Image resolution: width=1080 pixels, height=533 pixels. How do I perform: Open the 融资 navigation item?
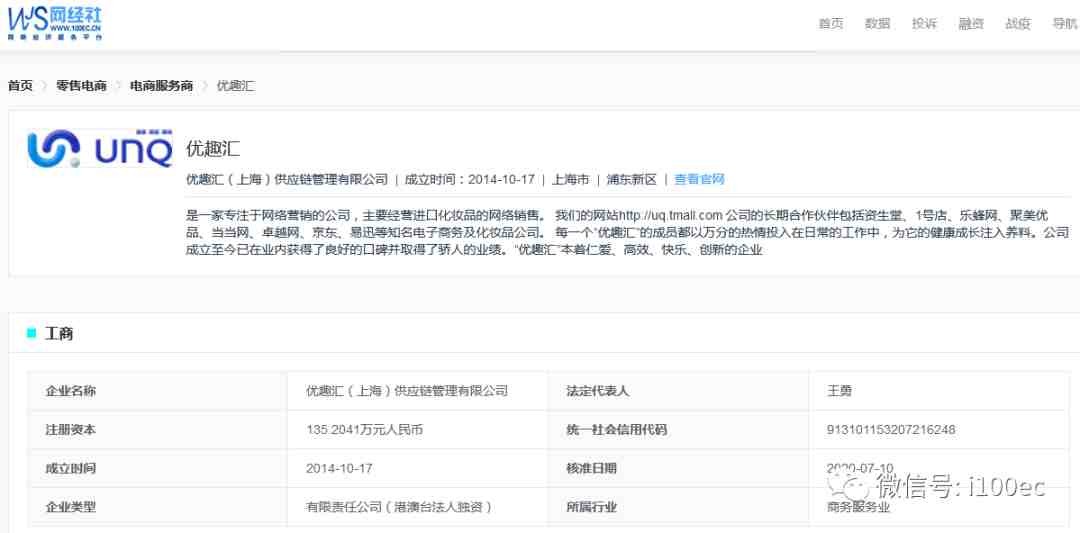(971, 23)
